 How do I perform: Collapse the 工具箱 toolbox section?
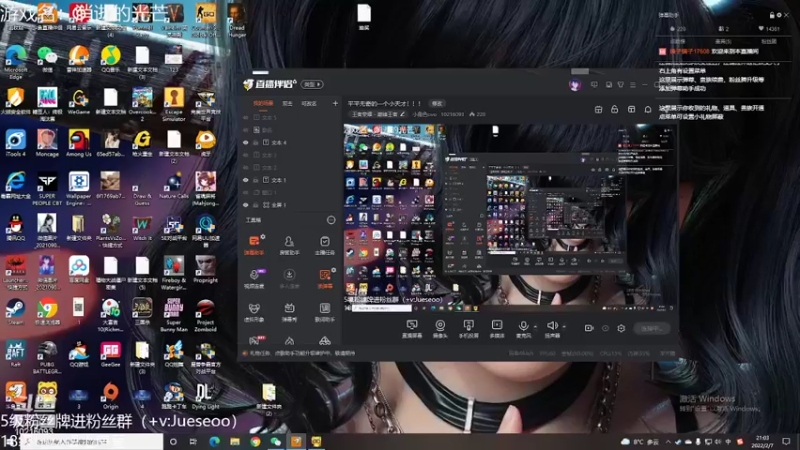pos(331,220)
